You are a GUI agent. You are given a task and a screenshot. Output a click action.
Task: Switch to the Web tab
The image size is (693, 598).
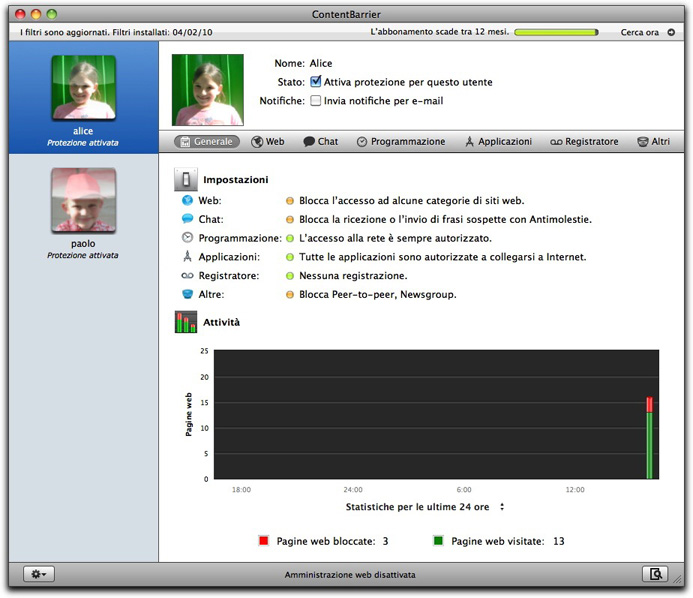[x=268, y=141]
